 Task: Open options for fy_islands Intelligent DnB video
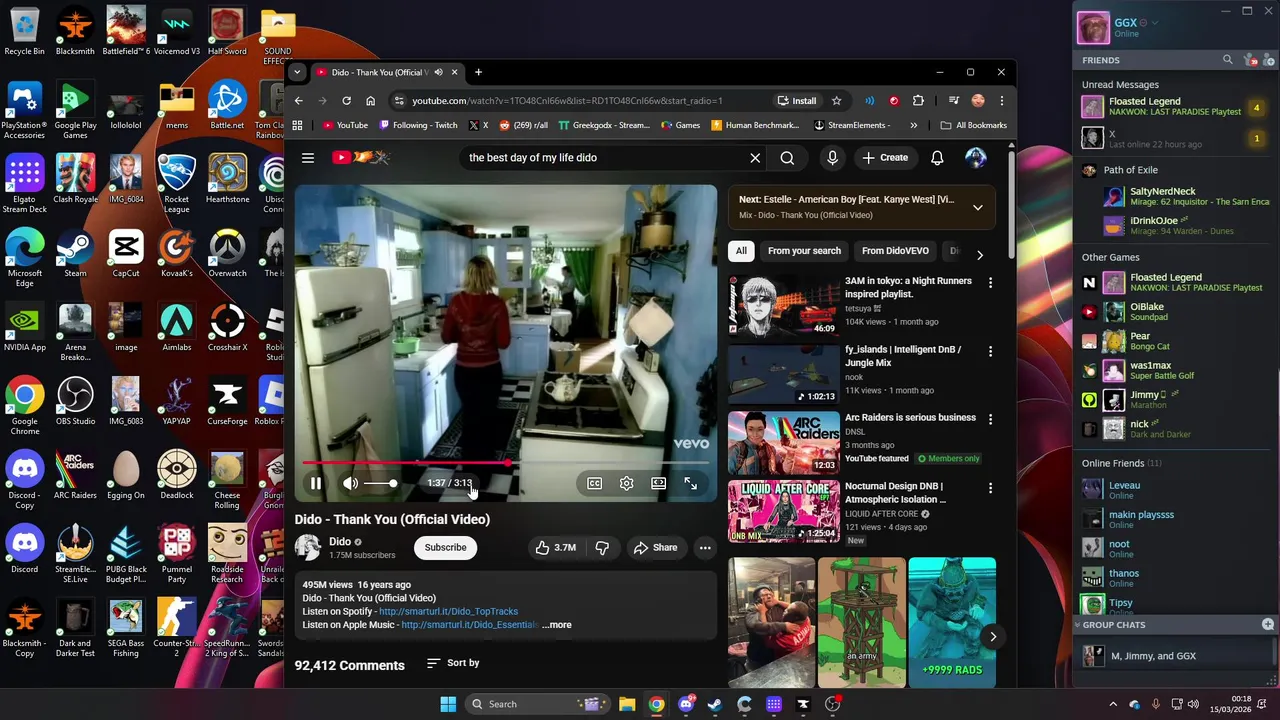[990, 352]
